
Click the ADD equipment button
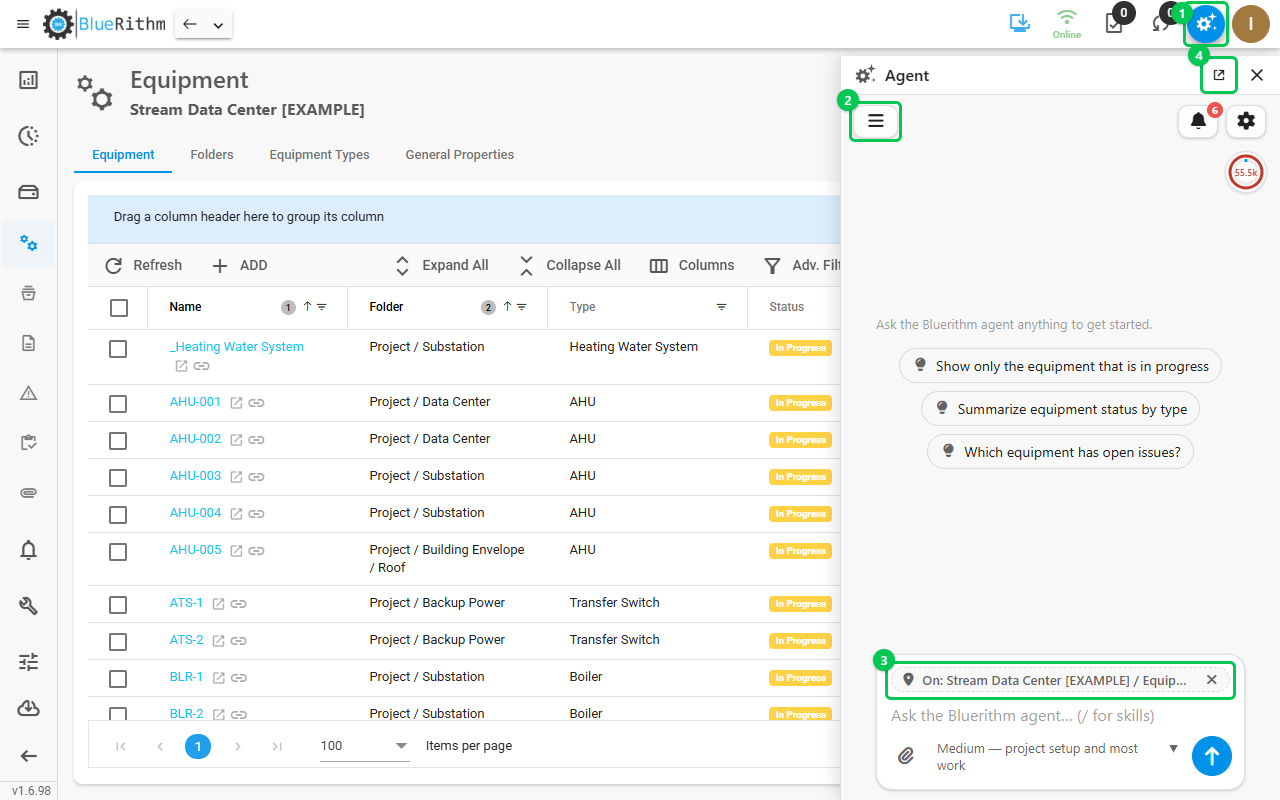click(240, 265)
